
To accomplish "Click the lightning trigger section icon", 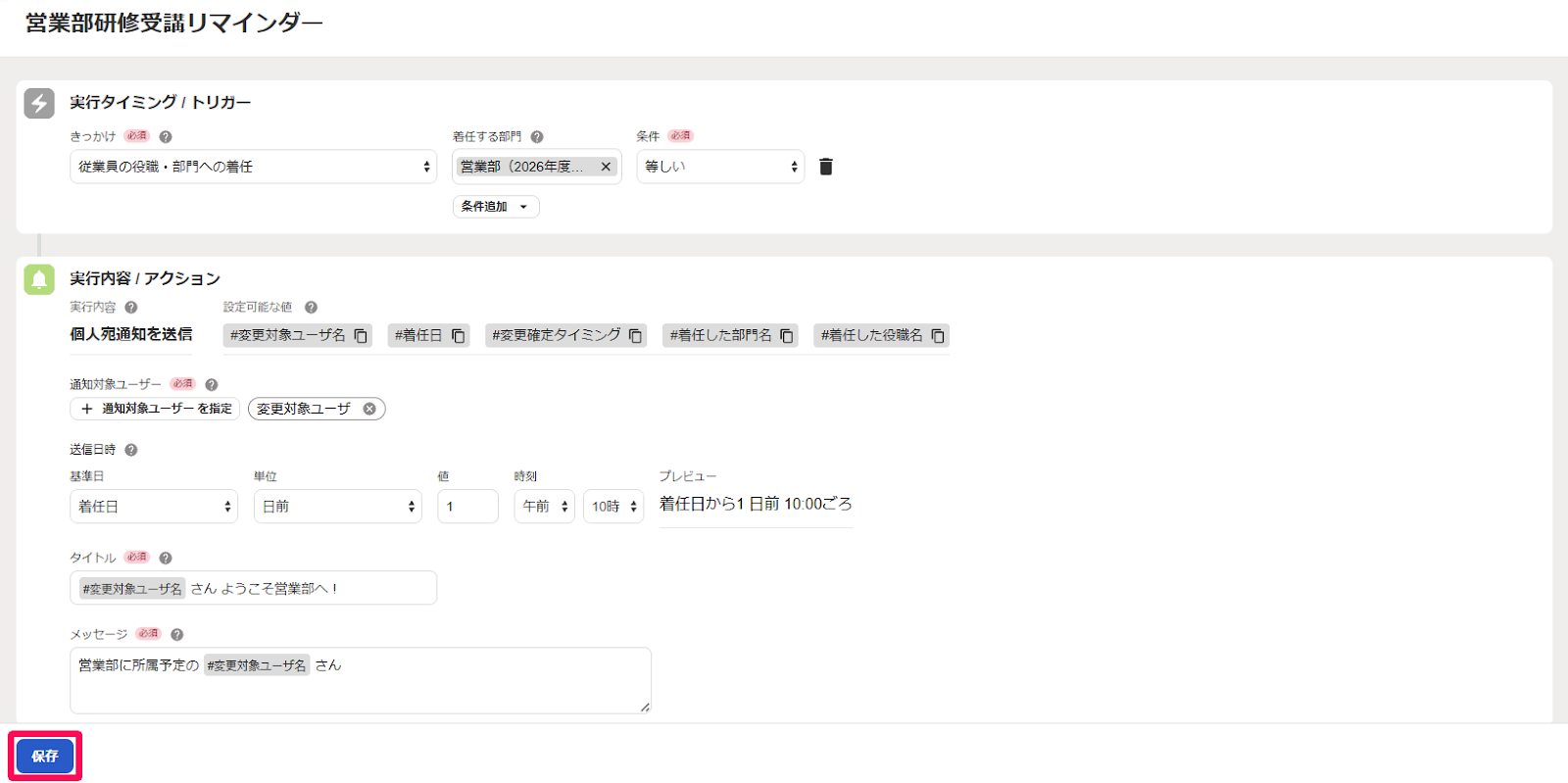I will point(39,103).
